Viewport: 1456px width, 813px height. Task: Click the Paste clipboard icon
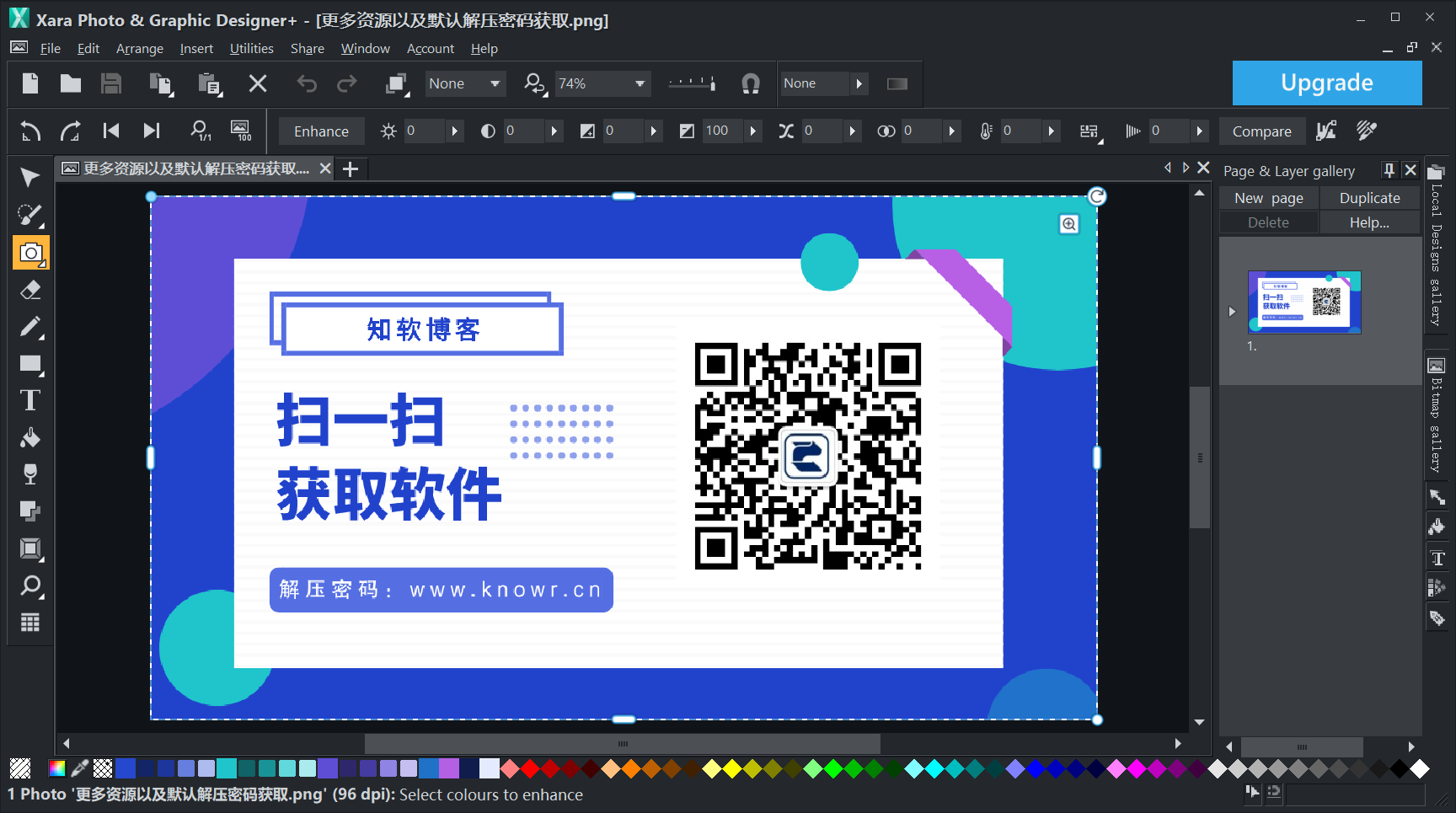tap(209, 83)
